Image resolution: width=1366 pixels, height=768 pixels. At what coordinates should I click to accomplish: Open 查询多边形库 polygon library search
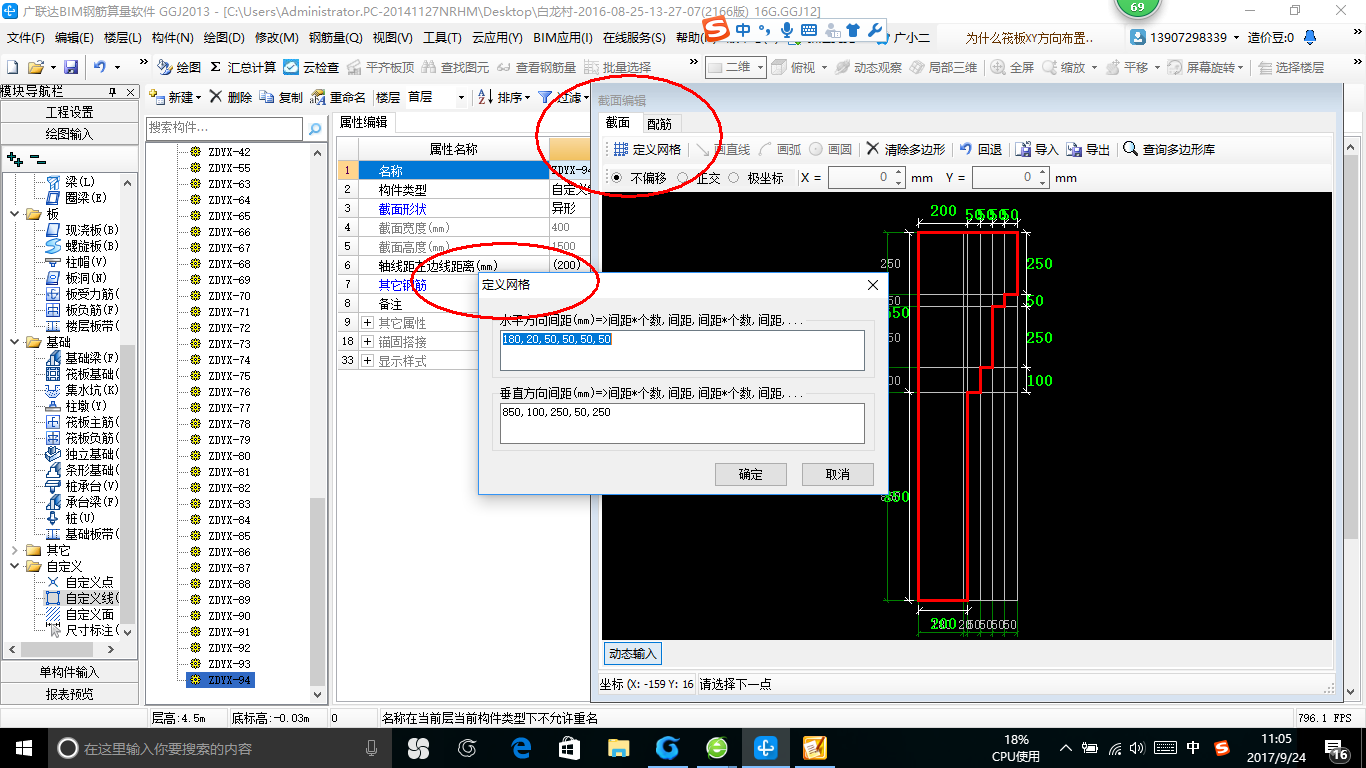(x=1169, y=149)
